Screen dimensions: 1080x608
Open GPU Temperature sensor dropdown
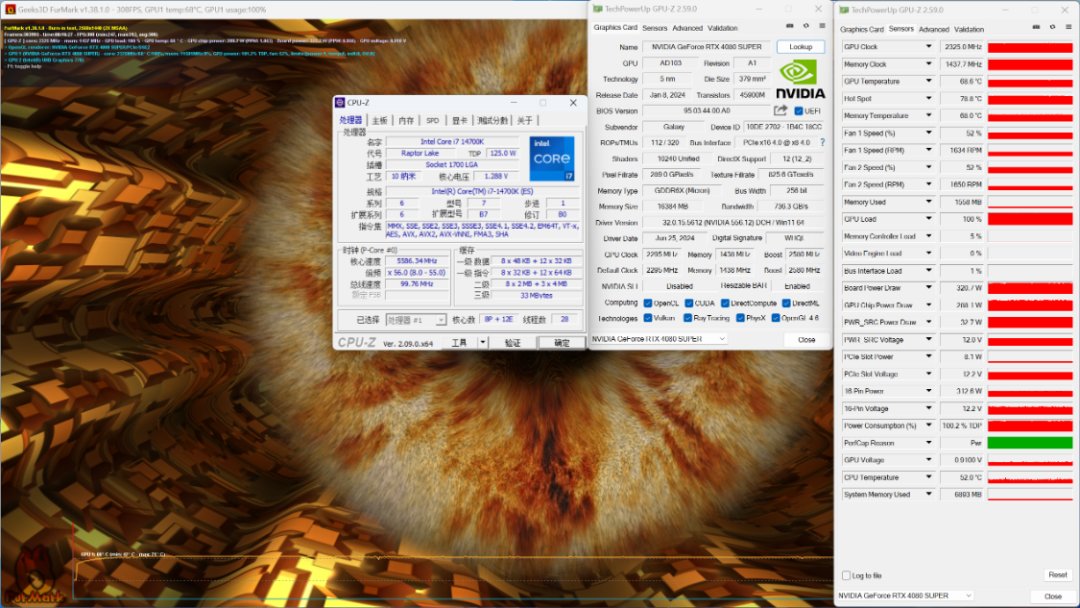pos(928,81)
